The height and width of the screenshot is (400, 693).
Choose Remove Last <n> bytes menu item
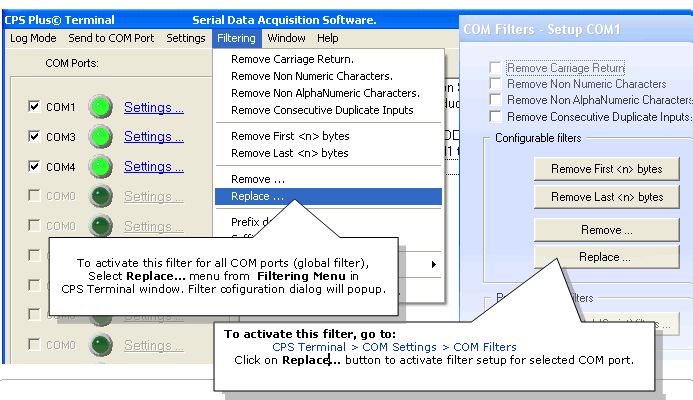pos(328,153)
